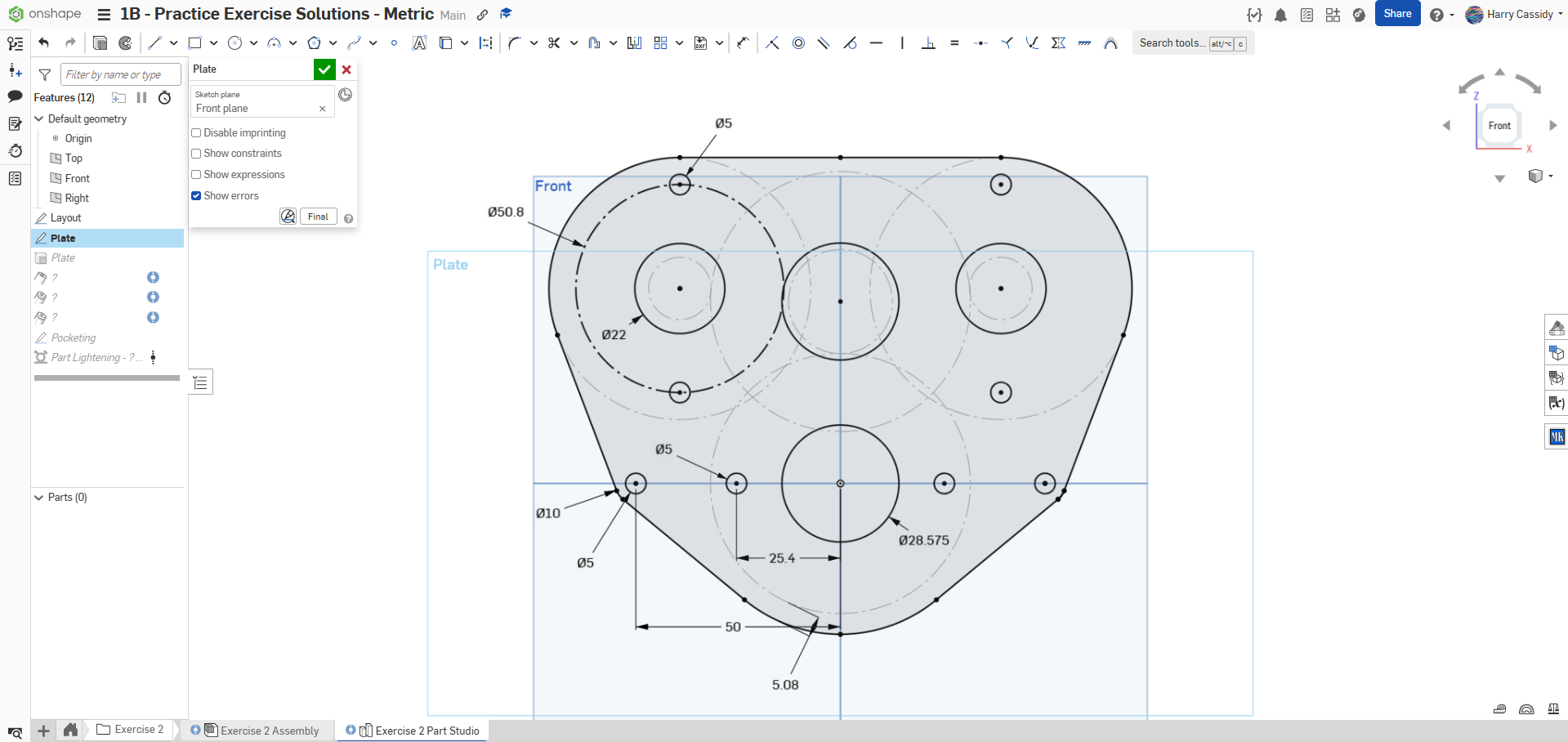Open the notifications bell
This screenshot has height=742, width=1568.
[1280, 15]
